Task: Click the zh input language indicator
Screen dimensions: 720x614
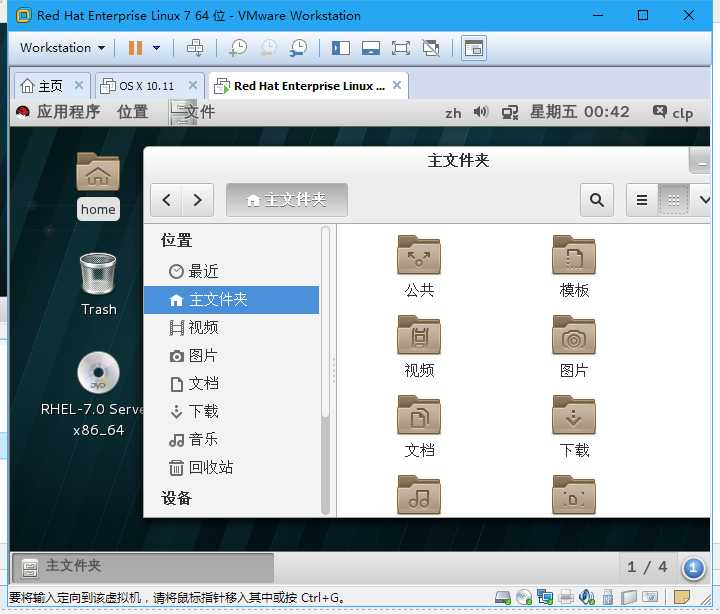Action: [453, 113]
